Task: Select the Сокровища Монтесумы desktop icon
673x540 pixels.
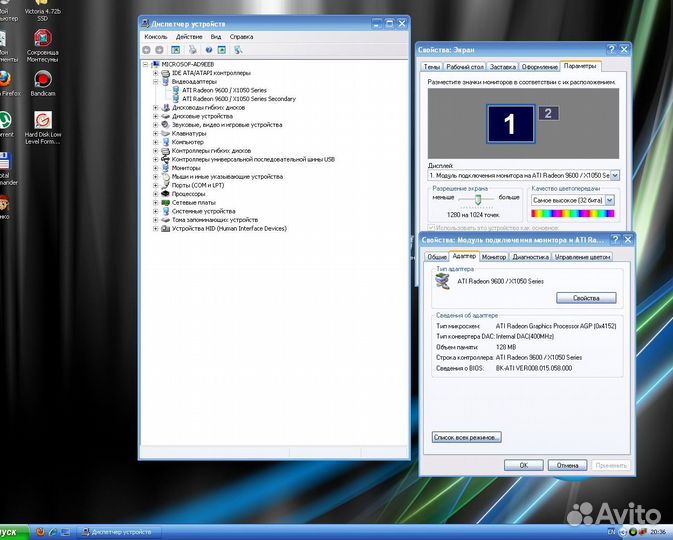Action: 42,38
